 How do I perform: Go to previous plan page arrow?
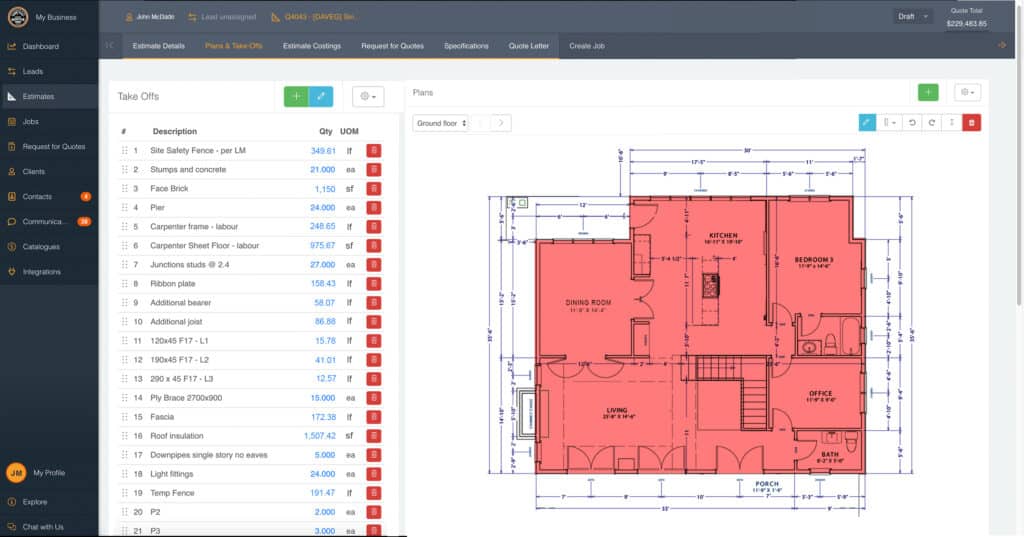(481, 123)
